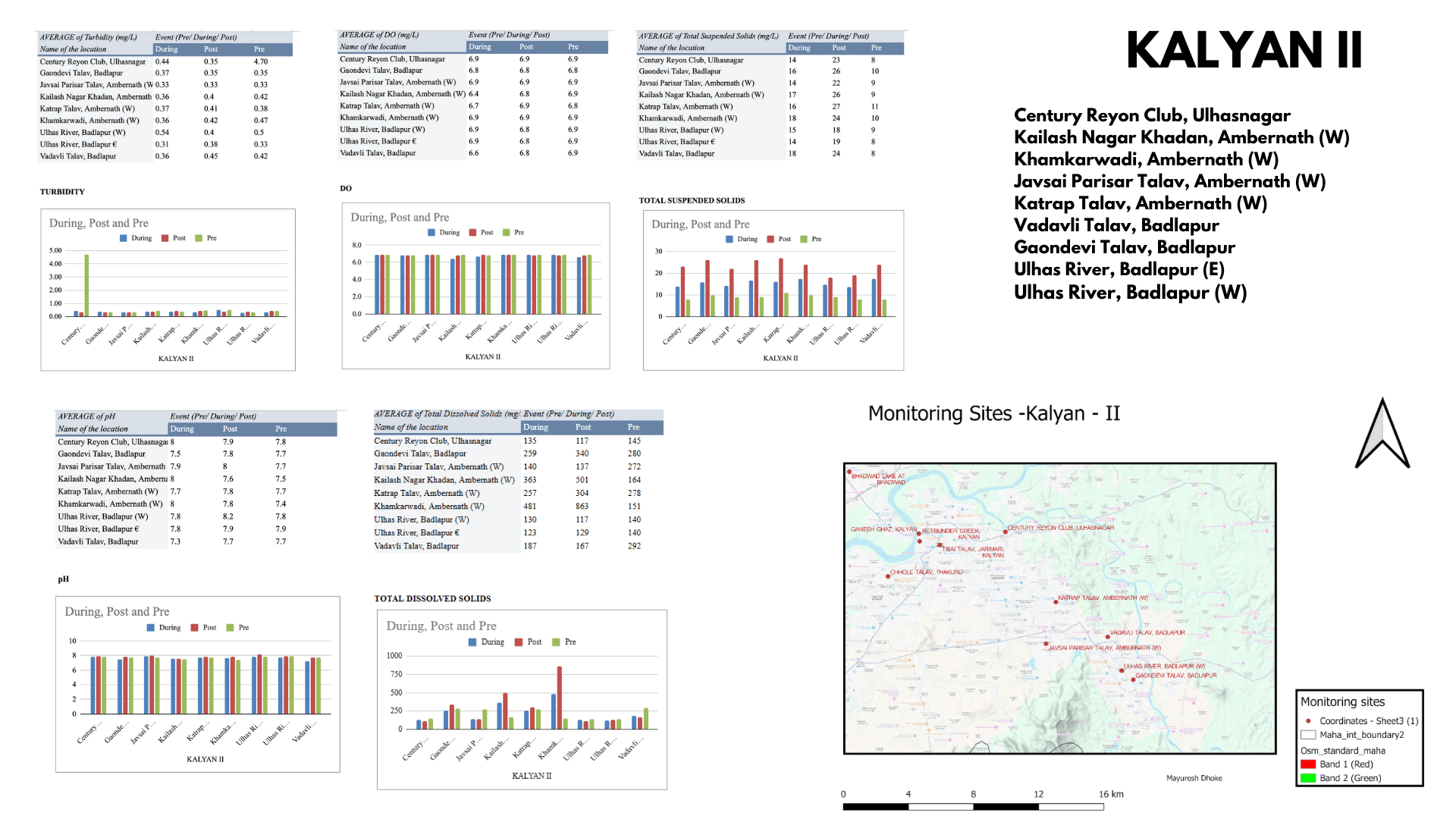Click the DO bar chart
The height and width of the screenshot is (819, 1456).
[475, 286]
